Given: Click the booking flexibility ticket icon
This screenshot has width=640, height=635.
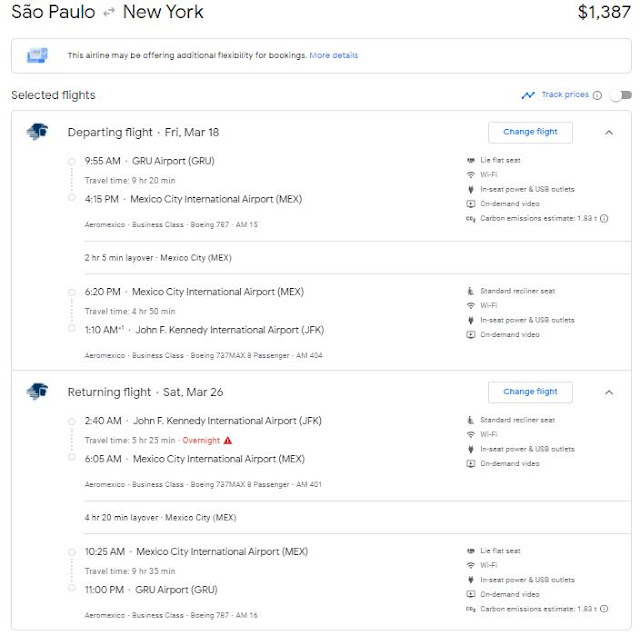Looking at the screenshot, I should coord(37,55).
